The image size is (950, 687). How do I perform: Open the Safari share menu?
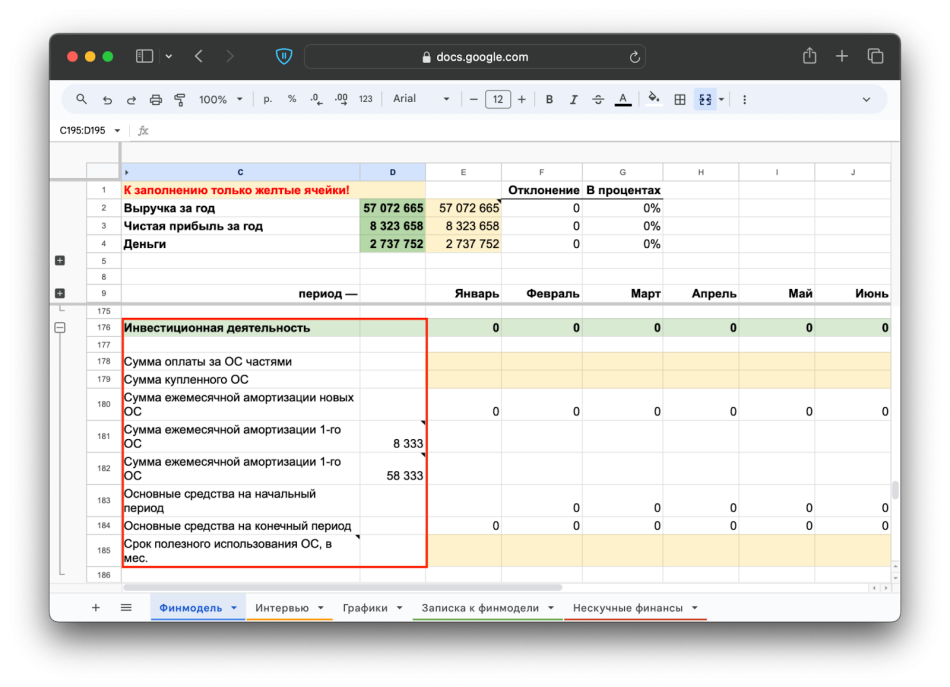point(809,56)
